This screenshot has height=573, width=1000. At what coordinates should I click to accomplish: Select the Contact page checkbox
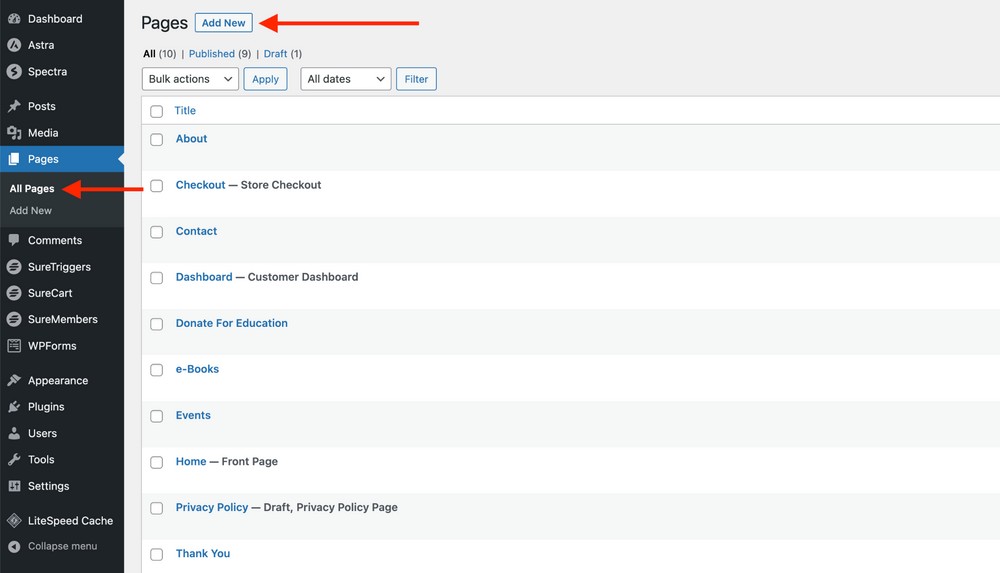(x=157, y=232)
